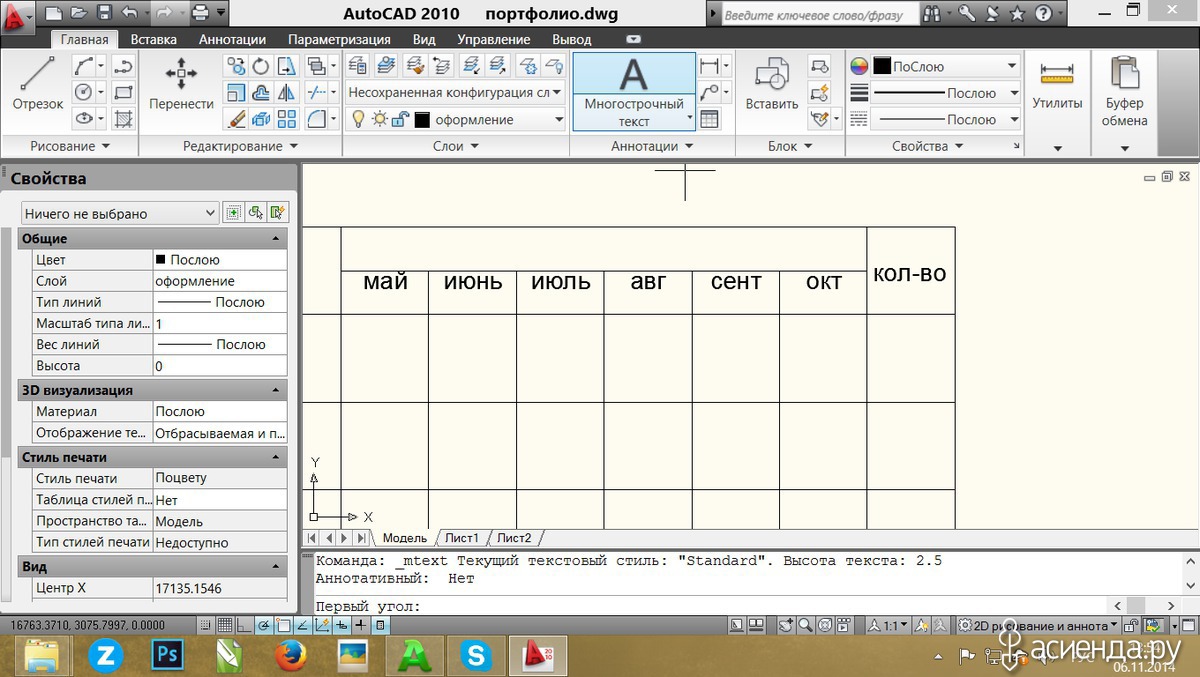Viewport: 1200px width, 677px height.
Task: Open Firefox from the taskbar
Action: pyautogui.click(x=289, y=656)
